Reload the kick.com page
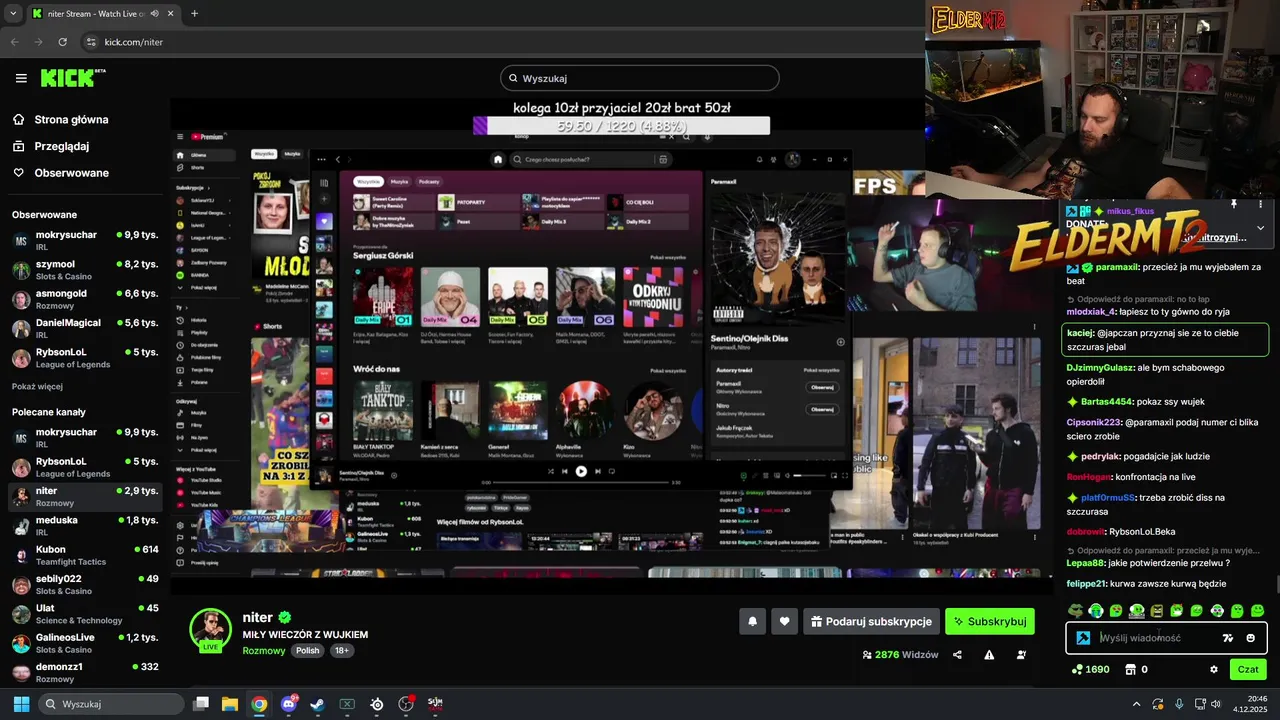 63,42
